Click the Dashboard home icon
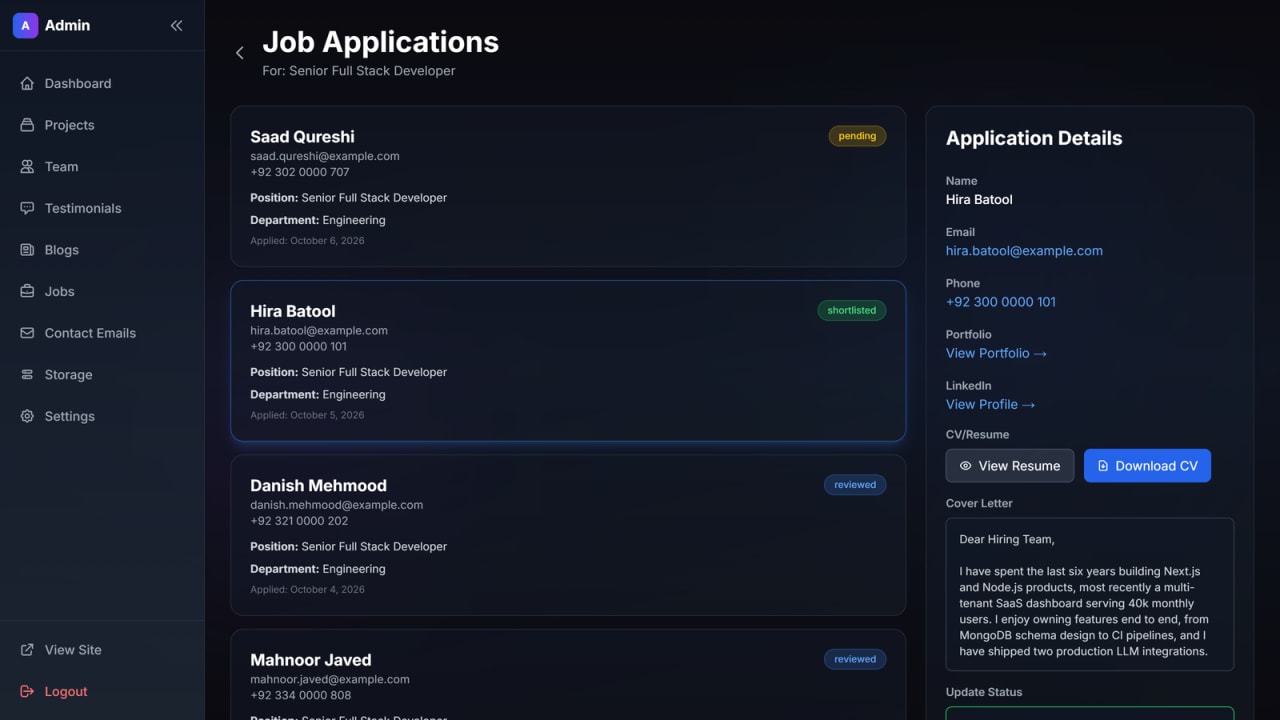Screen dimensions: 1280x720 point(27,83)
